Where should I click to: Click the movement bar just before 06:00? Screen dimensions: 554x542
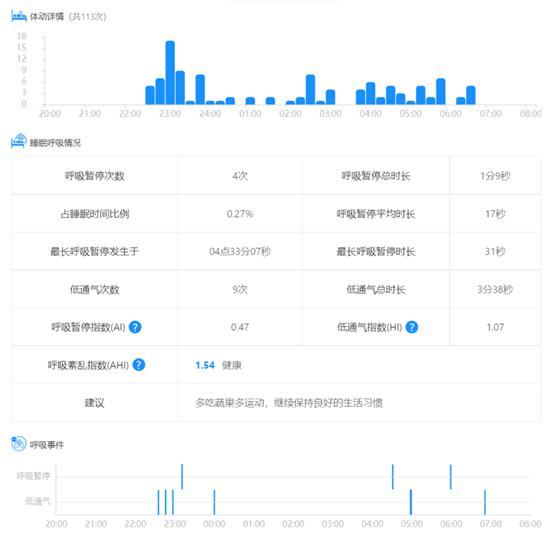[441, 92]
